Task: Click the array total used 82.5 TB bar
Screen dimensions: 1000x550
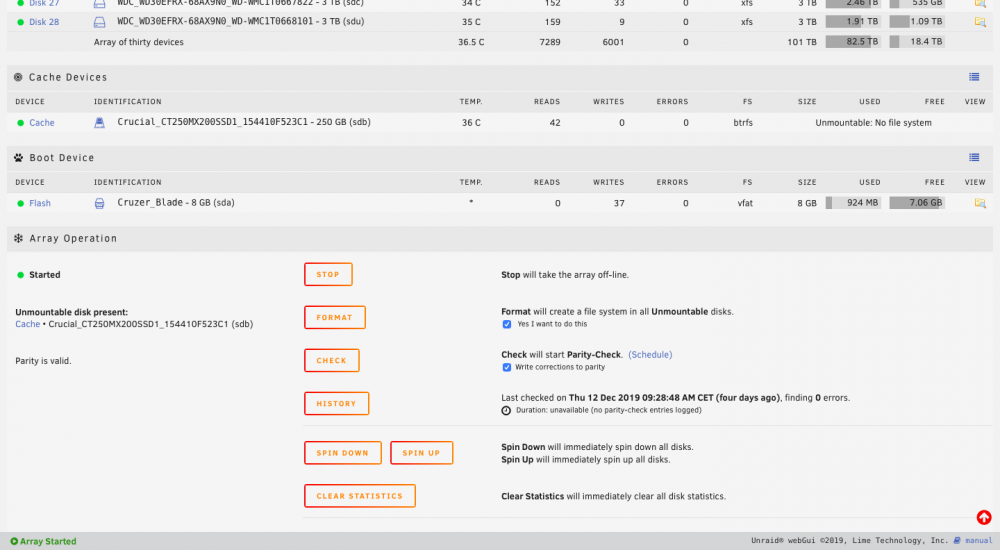Action: (x=853, y=41)
